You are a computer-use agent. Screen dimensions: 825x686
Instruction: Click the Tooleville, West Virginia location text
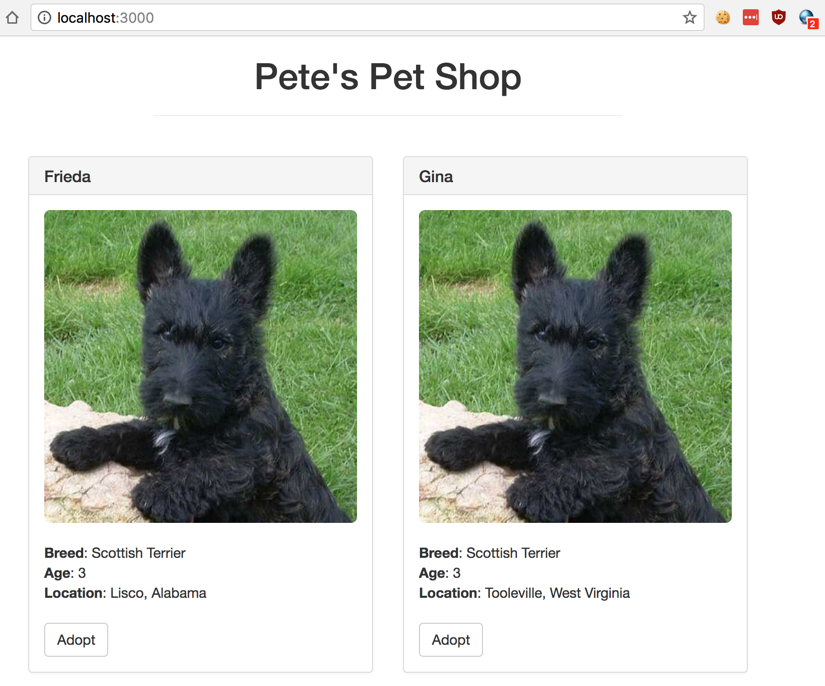[557, 593]
